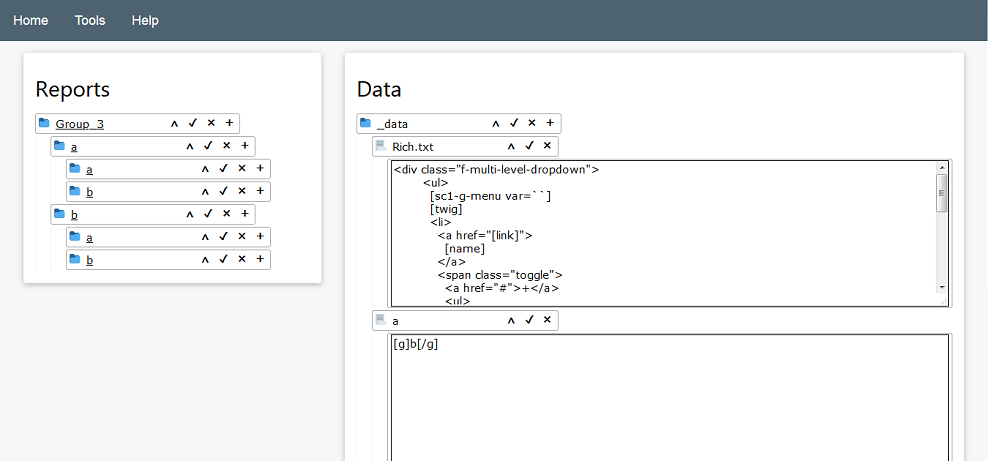988x461 pixels.
Task: Open the Help menu
Action: click(145, 20)
